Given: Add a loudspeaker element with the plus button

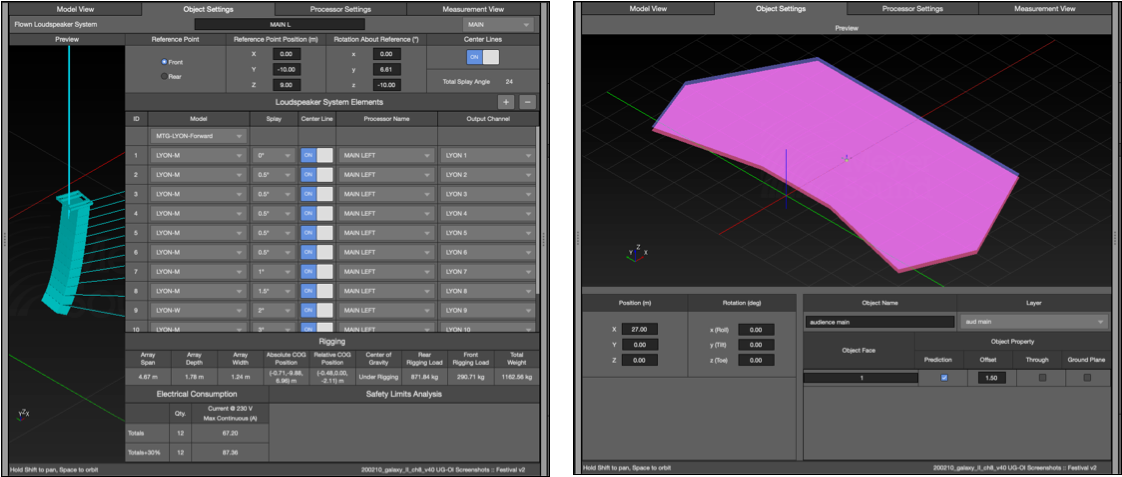Looking at the screenshot, I should (507, 102).
